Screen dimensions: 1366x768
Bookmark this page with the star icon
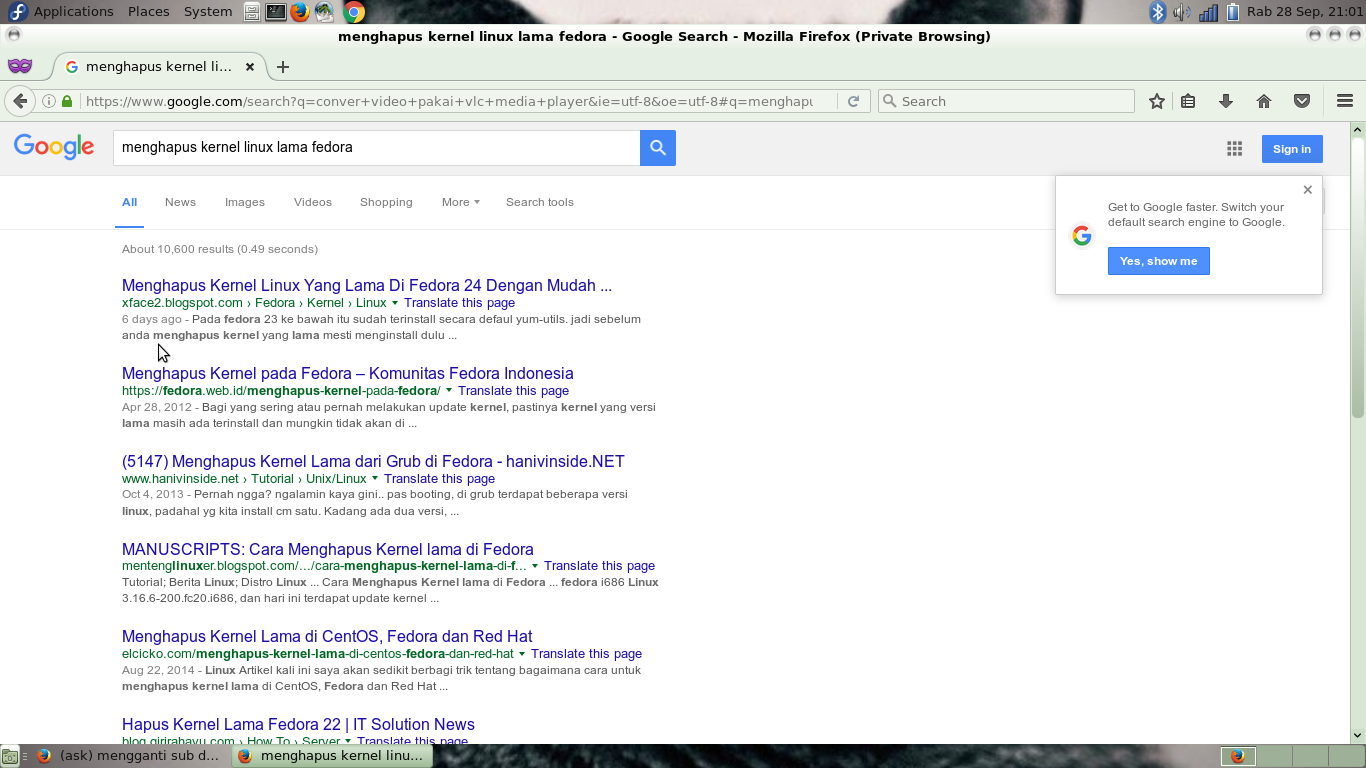coord(1157,101)
